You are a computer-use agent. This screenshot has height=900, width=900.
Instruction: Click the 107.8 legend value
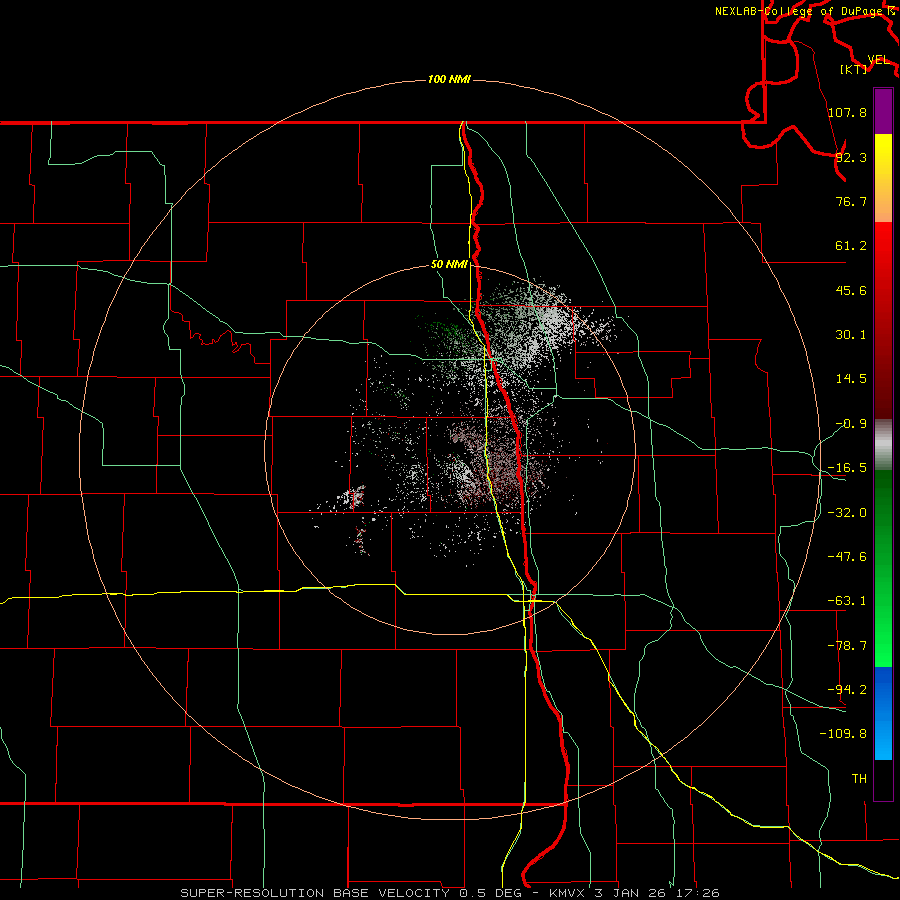[847, 112]
